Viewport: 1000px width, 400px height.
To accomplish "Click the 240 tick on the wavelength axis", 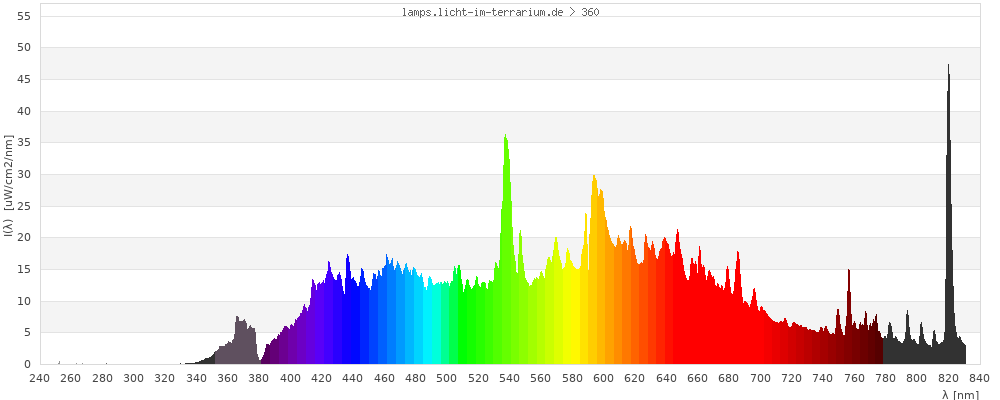I will pos(40,378).
